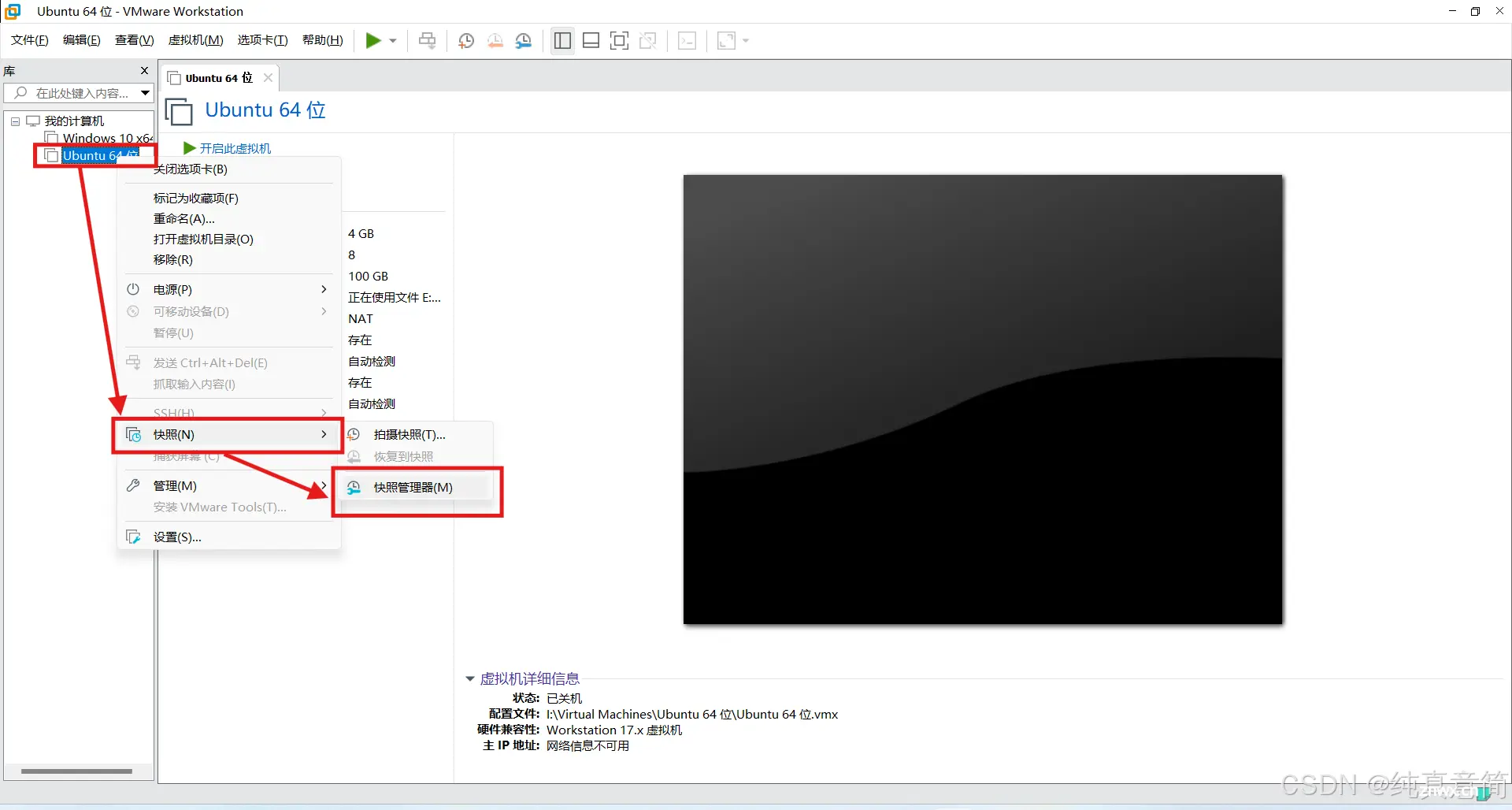Select Windows 10 x64 in library

coord(108,139)
